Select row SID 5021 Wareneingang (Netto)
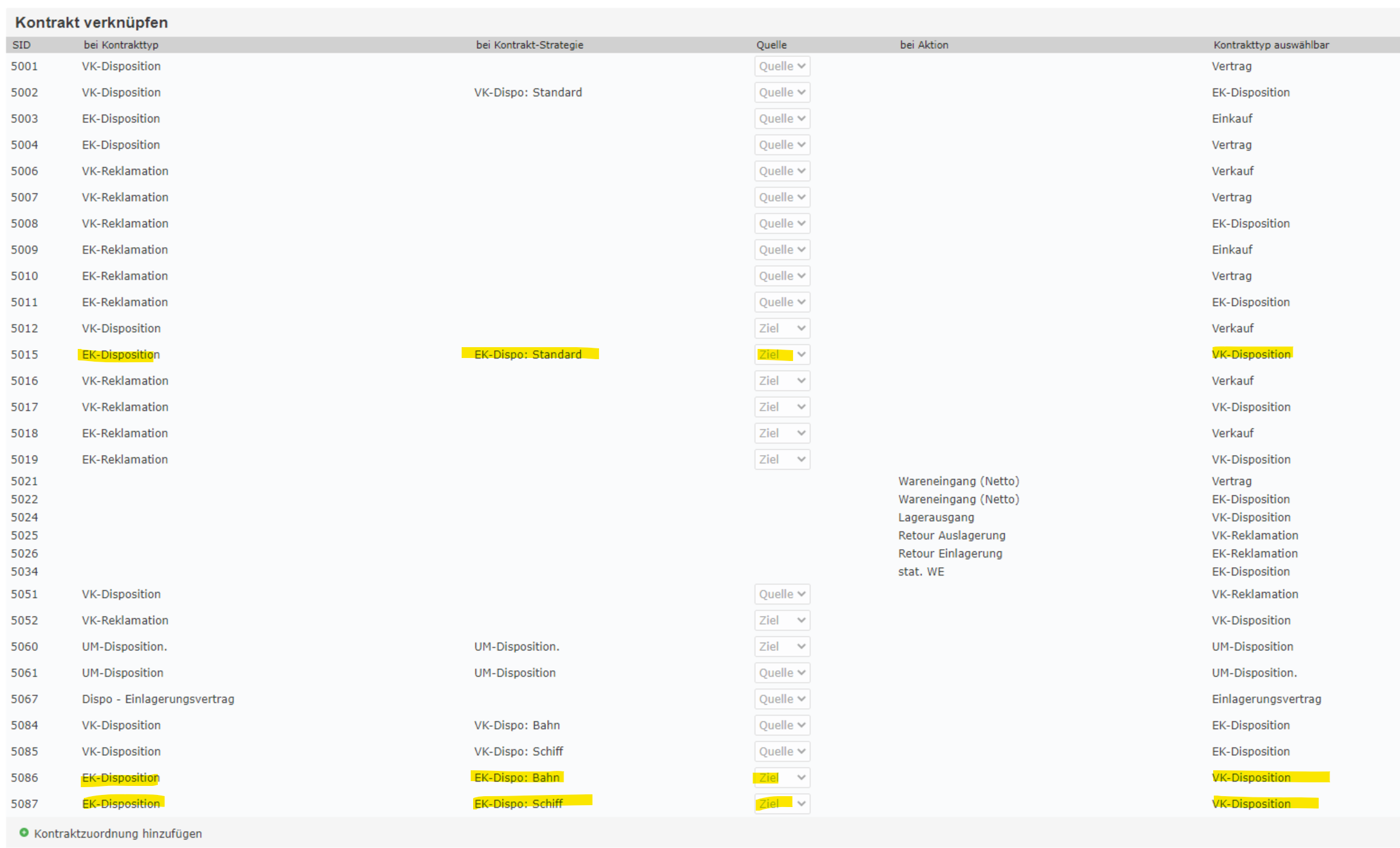The image size is (1400, 848). point(958,481)
